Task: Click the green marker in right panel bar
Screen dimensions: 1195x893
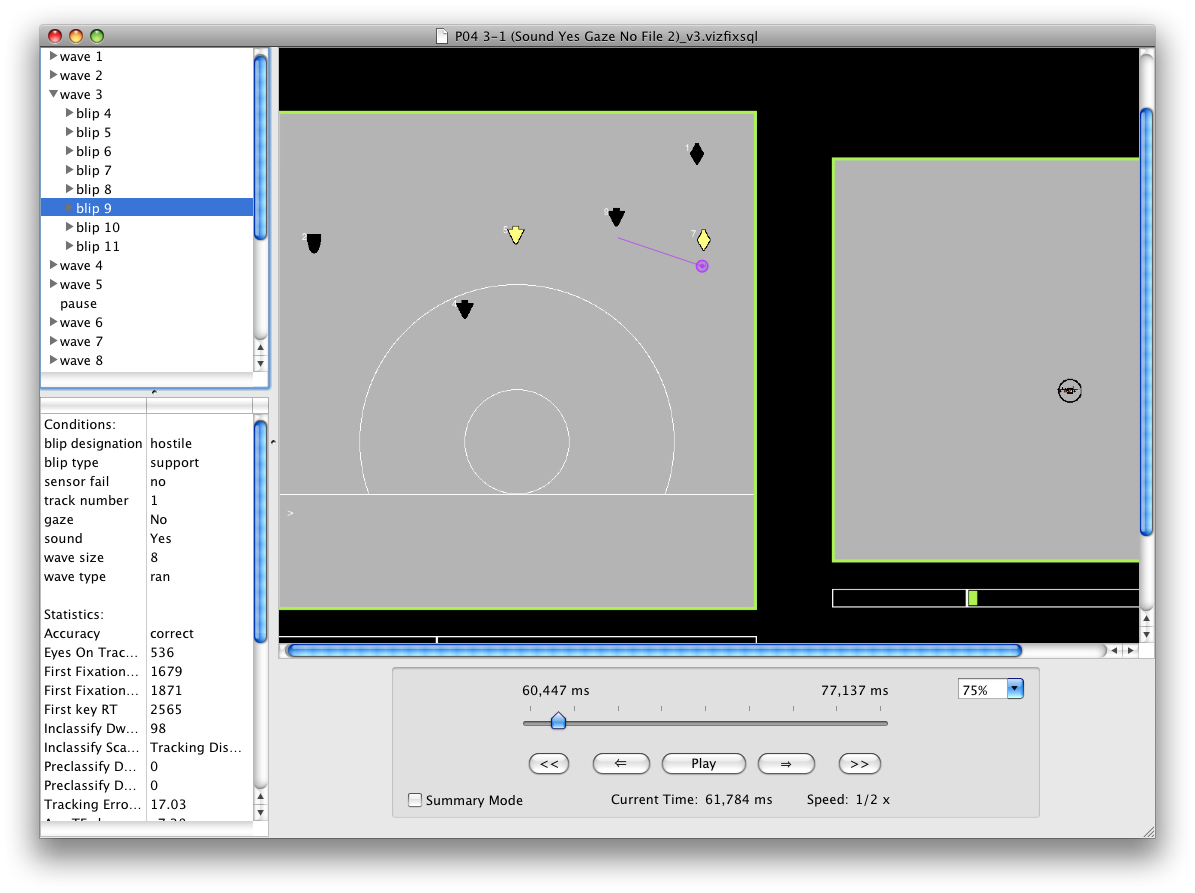Action: (x=972, y=598)
